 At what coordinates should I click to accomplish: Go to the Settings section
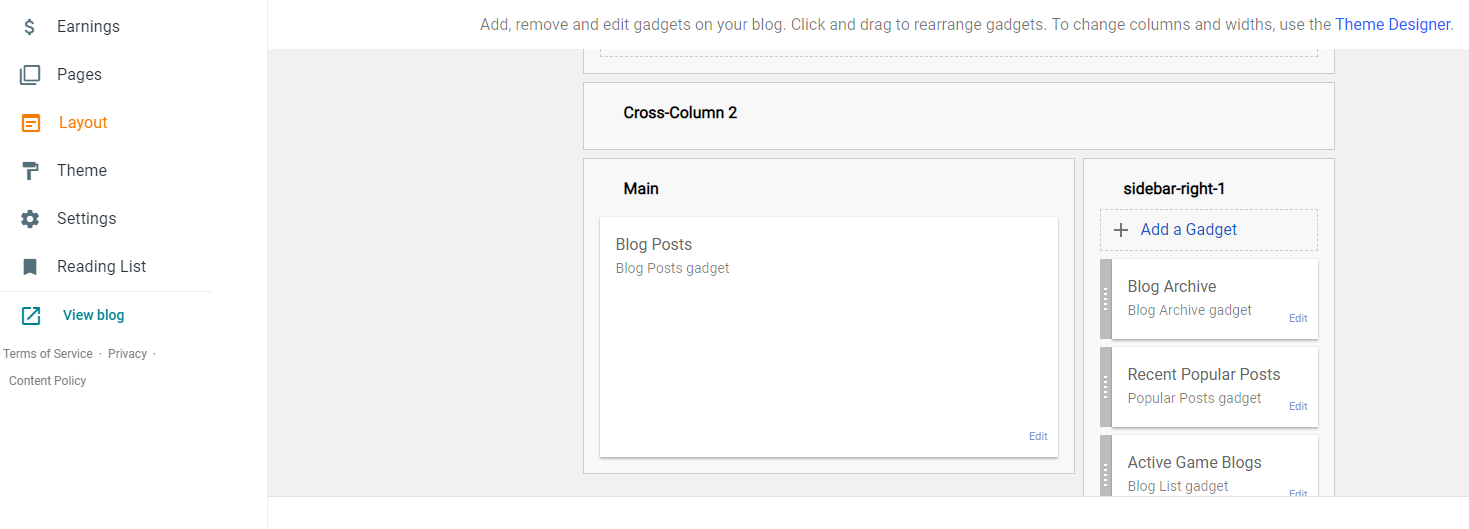[x=86, y=219]
